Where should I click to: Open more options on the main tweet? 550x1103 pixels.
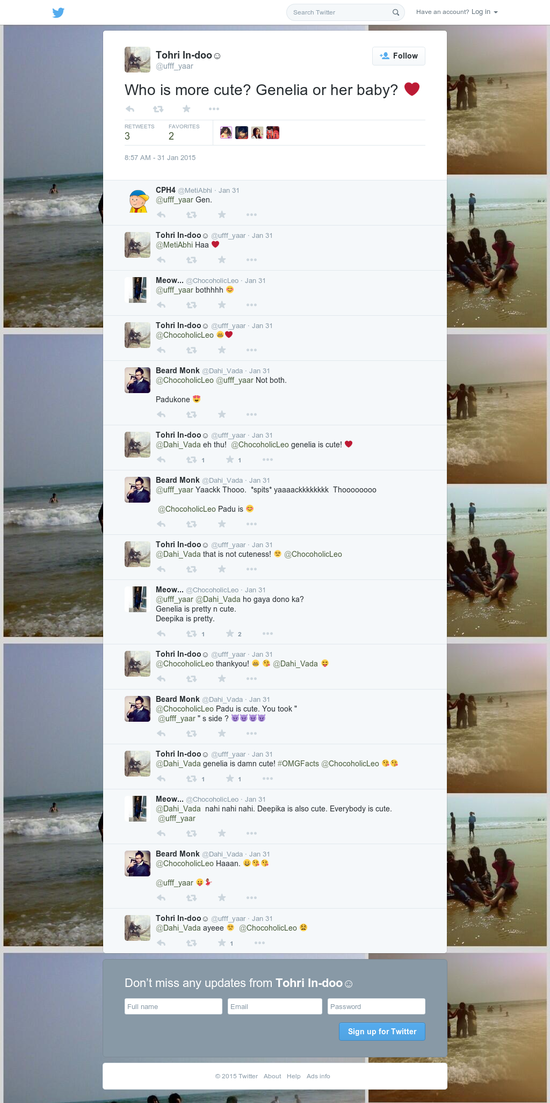point(214,109)
